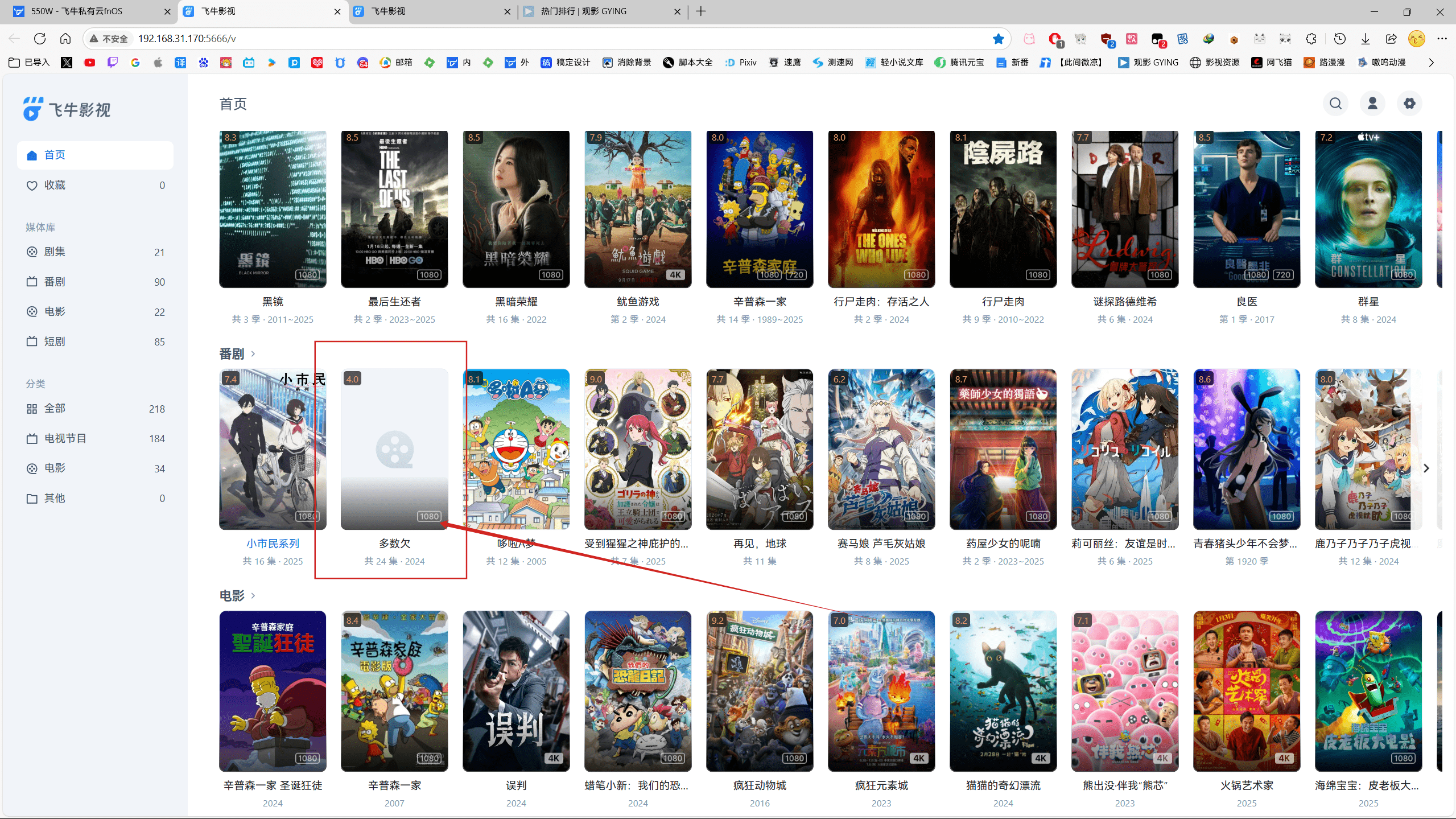
Task: Click the browser share icon
Action: click(x=1391, y=39)
